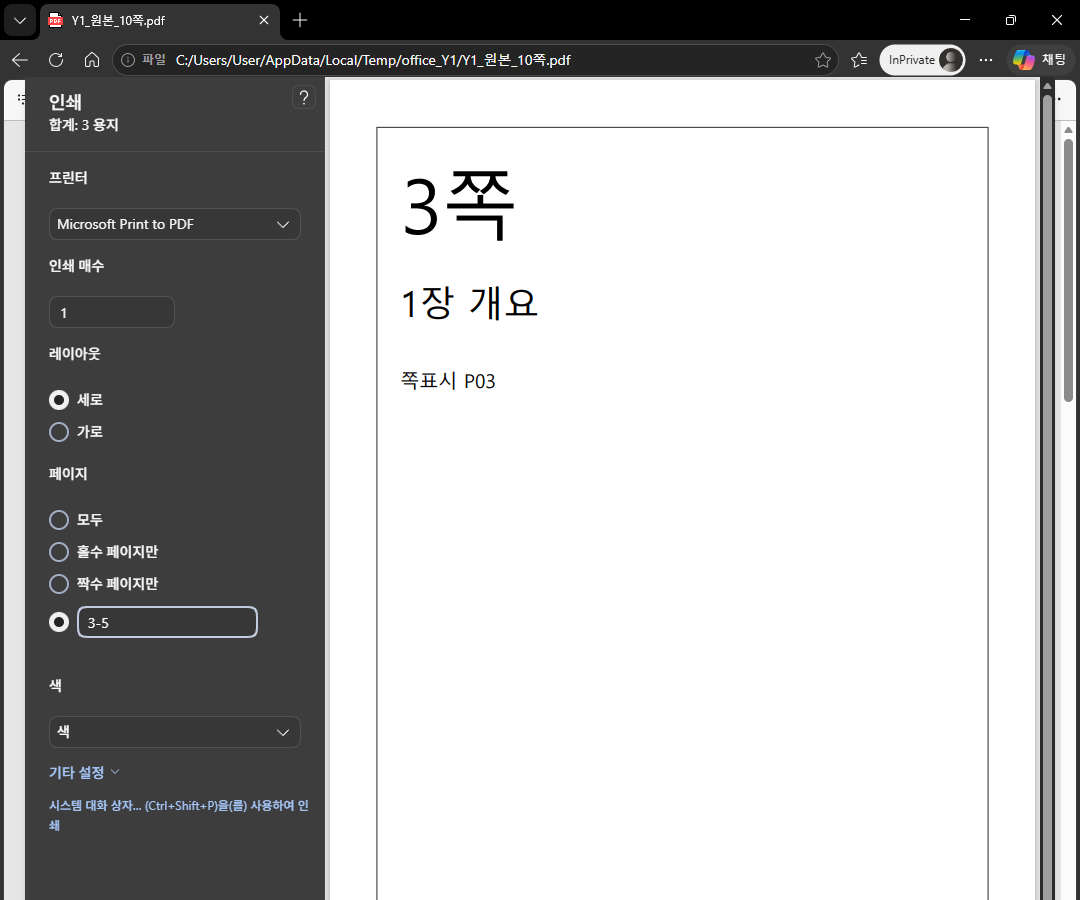Open Settings and more ellipsis menu
Image resolution: width=1080 pixels, height=900 pixels.
point(986,60)
